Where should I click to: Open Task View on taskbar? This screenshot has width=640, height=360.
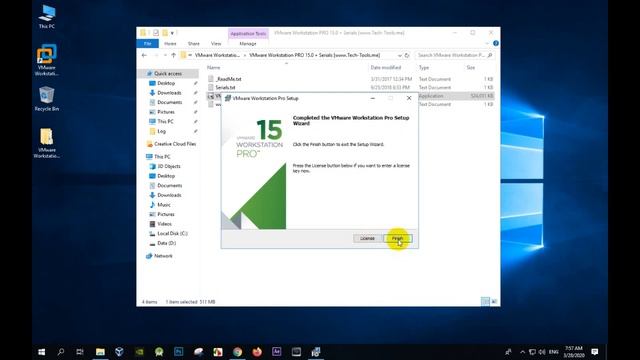point(80,352)
